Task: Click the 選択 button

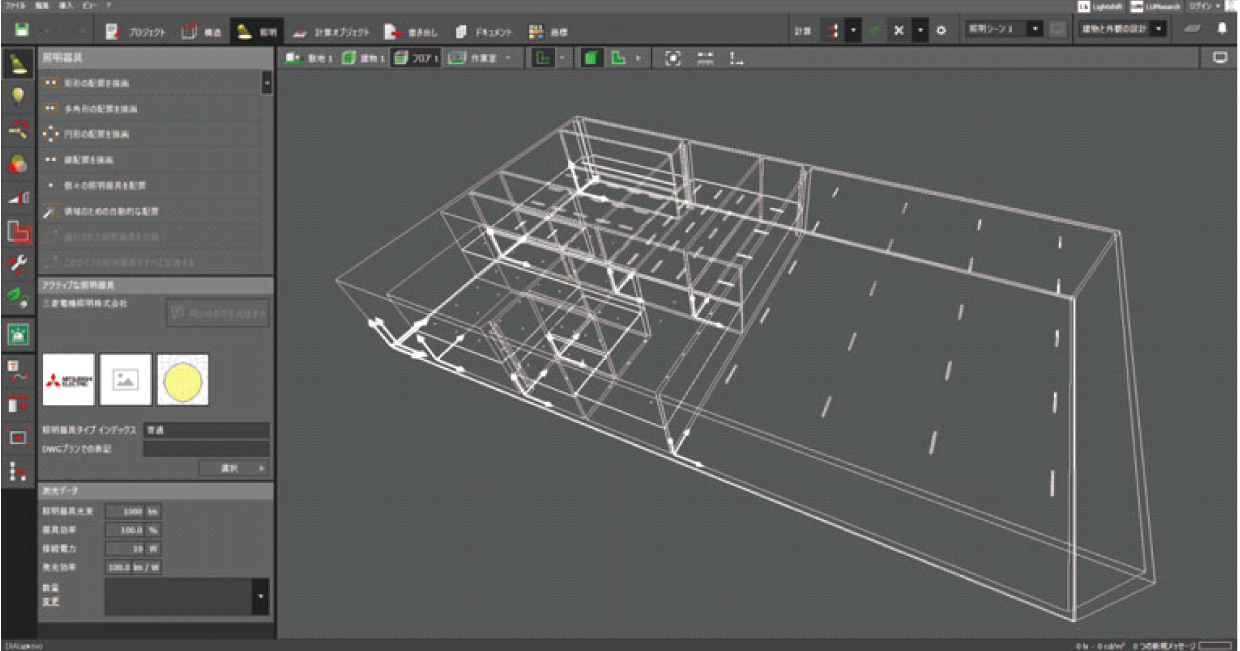Action: pos(233,467)
